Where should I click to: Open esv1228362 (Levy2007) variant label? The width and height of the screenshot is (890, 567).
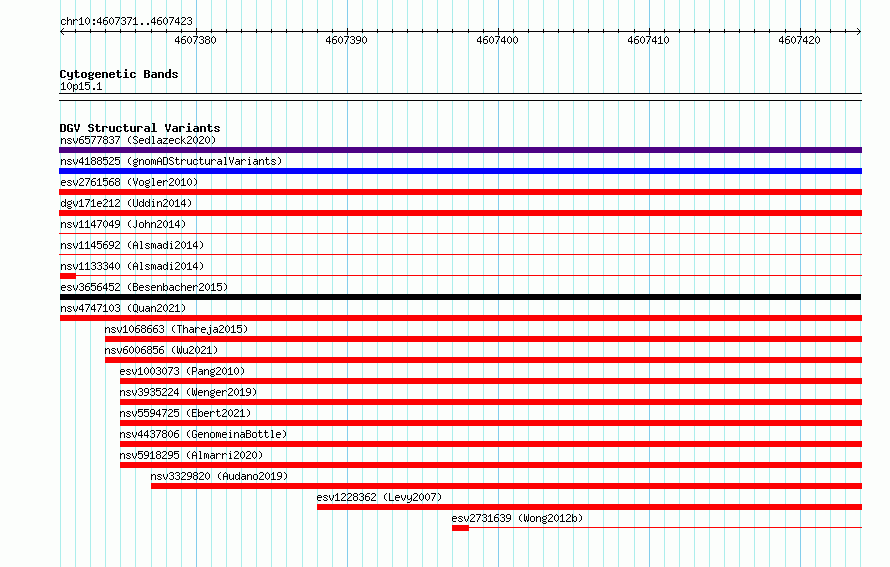point(379,497)
